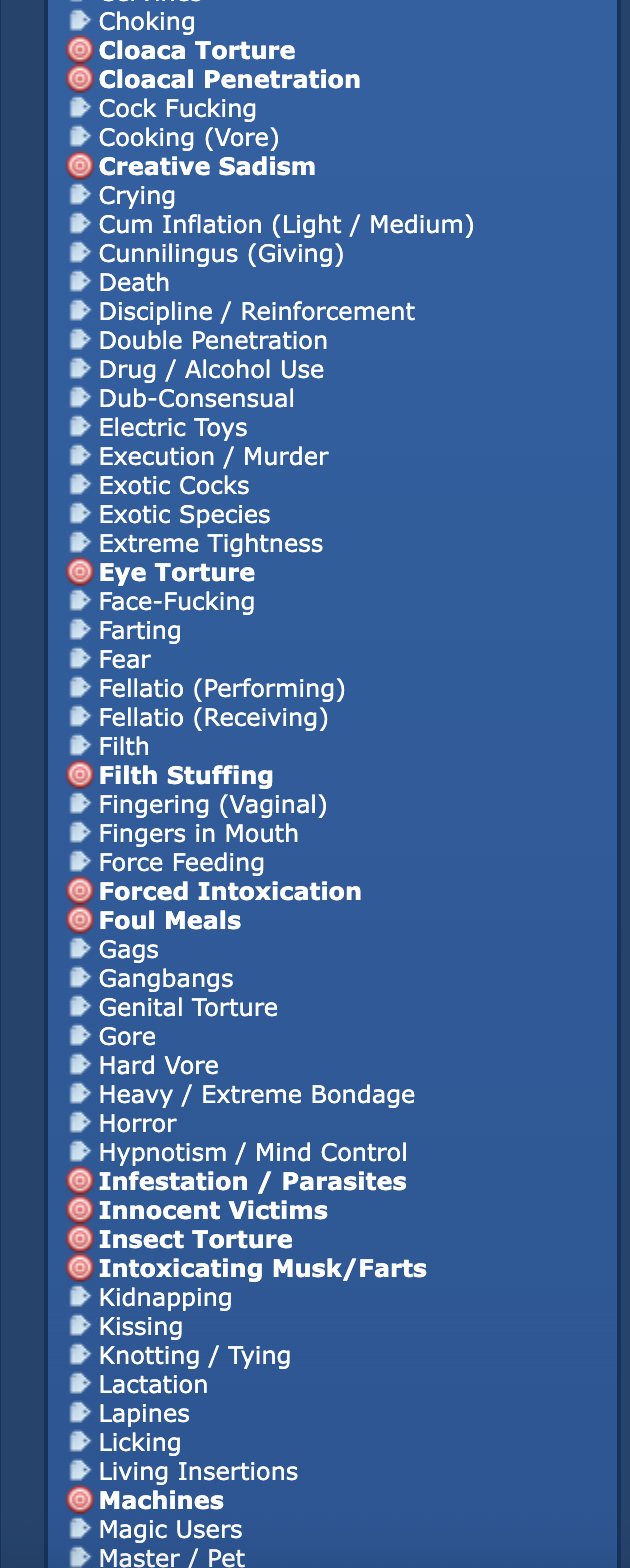Select the Knotting / Tying item

(195, 1356)
